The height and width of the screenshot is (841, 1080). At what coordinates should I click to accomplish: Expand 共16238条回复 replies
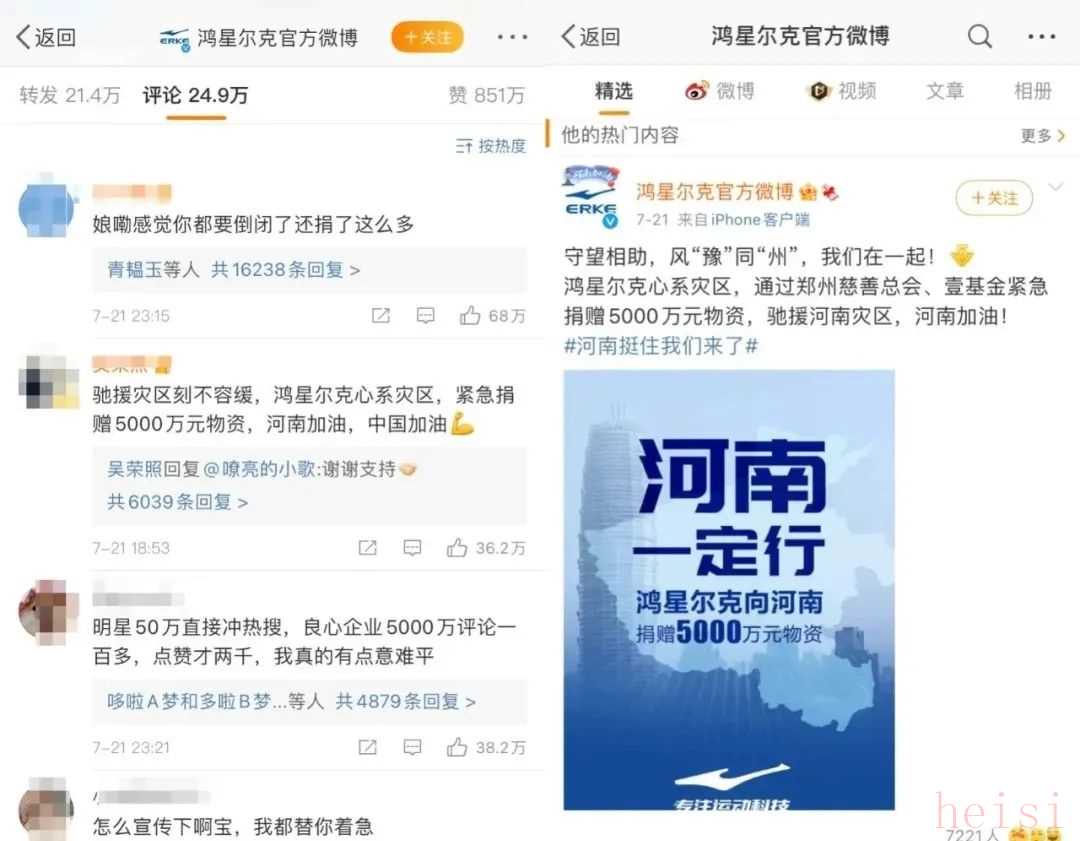tap(286, 270)
